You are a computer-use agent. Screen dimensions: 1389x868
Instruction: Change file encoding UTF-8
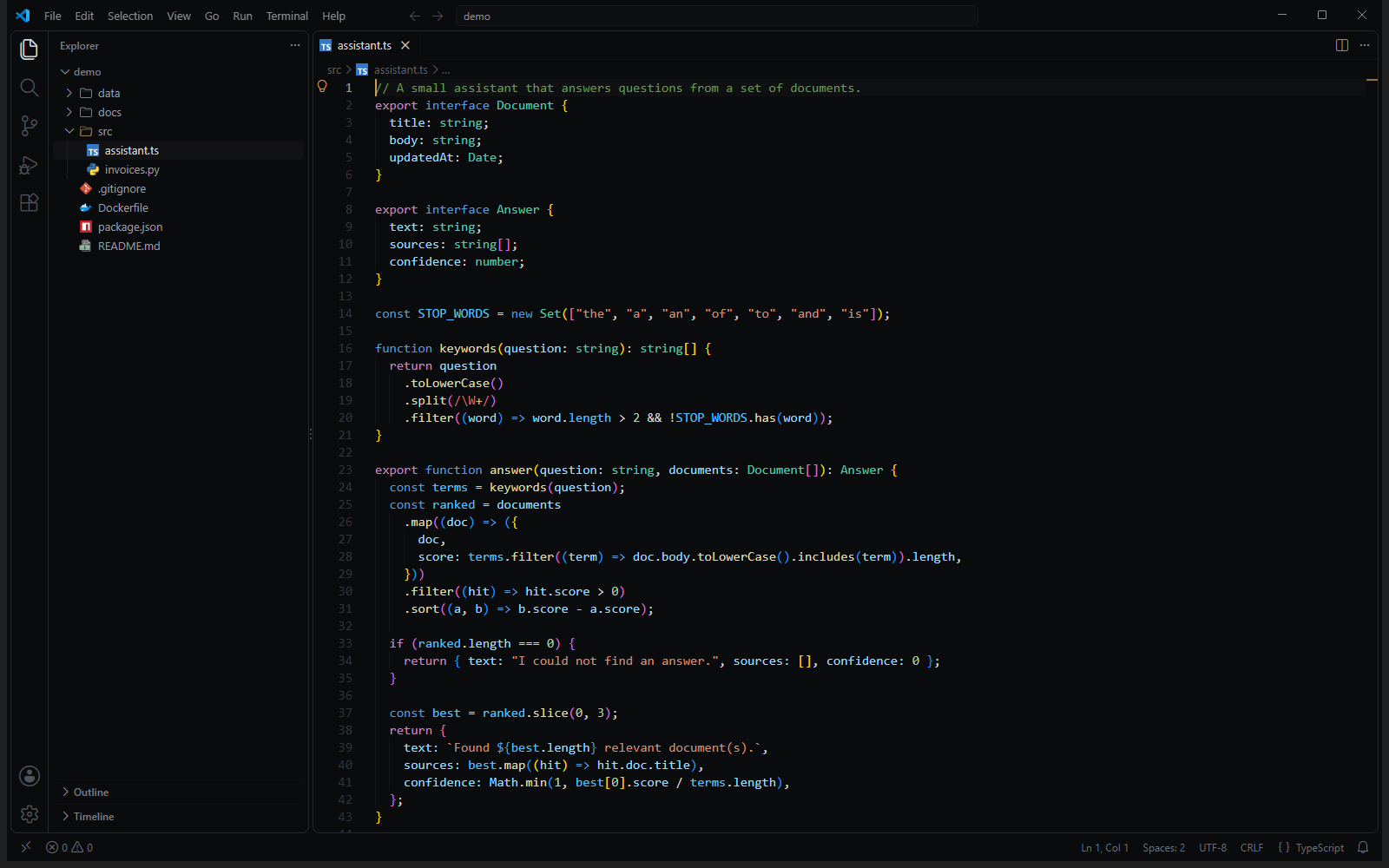tap(1213, 848)
